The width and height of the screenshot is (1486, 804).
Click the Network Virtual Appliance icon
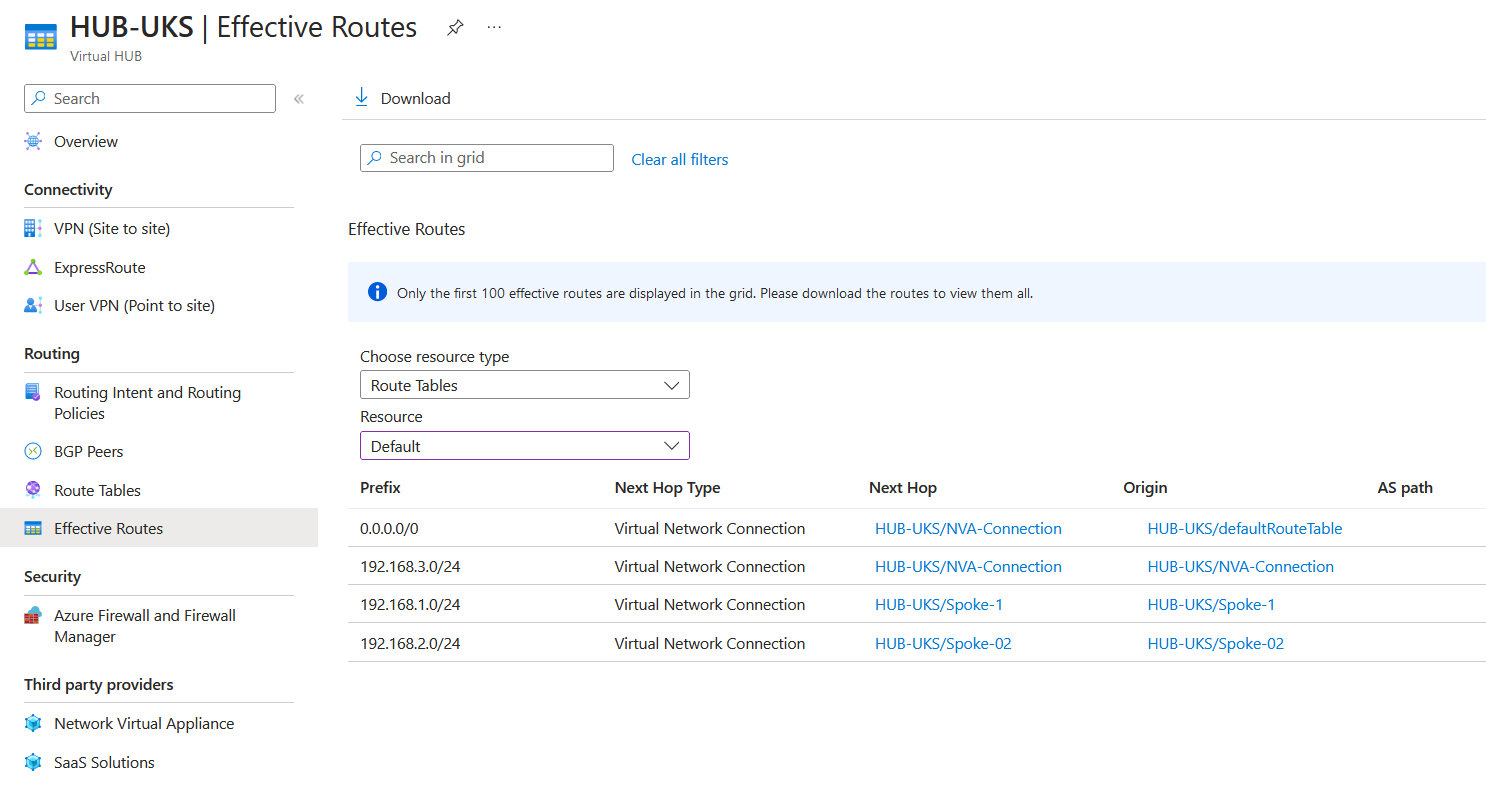33,724
